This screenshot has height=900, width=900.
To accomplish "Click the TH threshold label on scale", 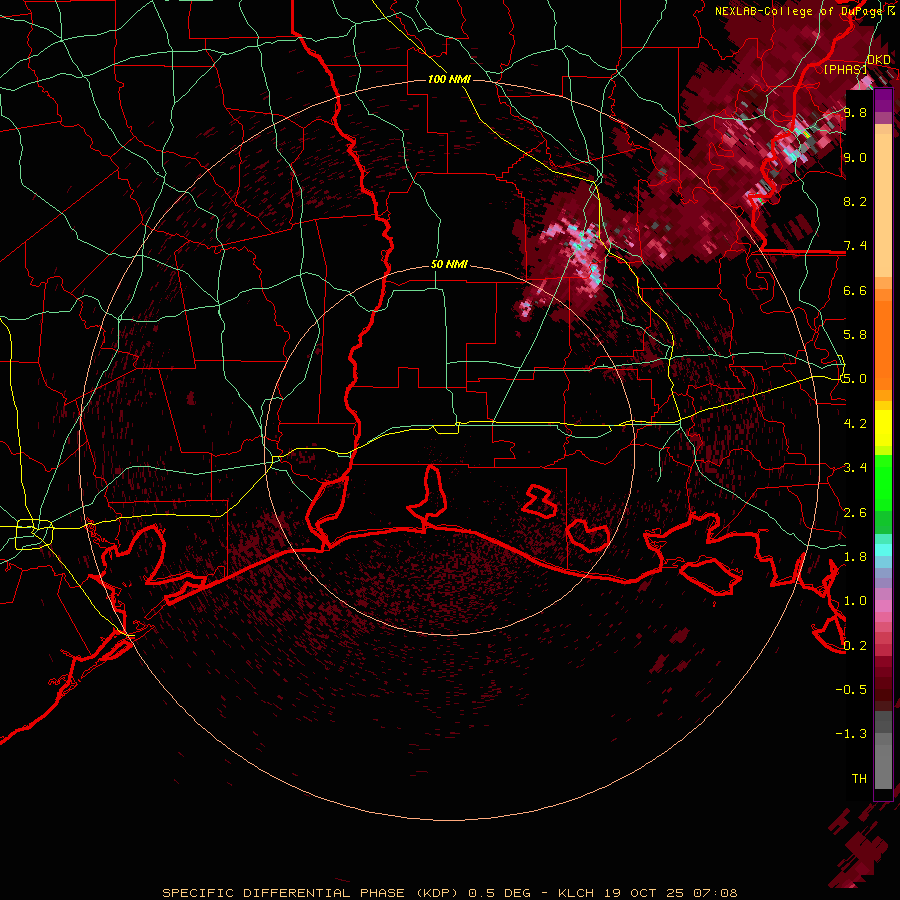I will [859, 779].
